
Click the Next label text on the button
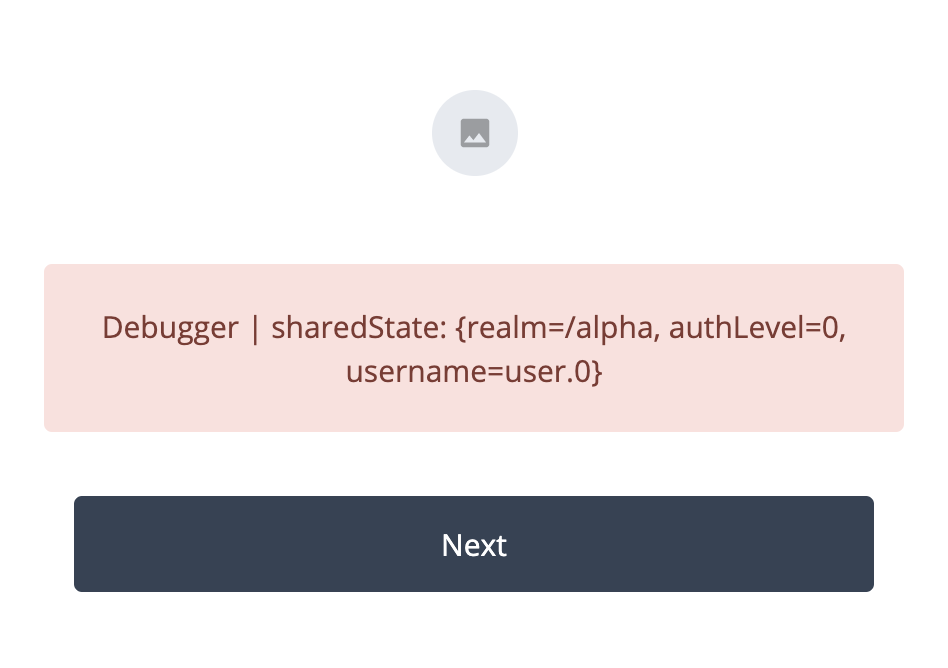(x=474, y=545)
